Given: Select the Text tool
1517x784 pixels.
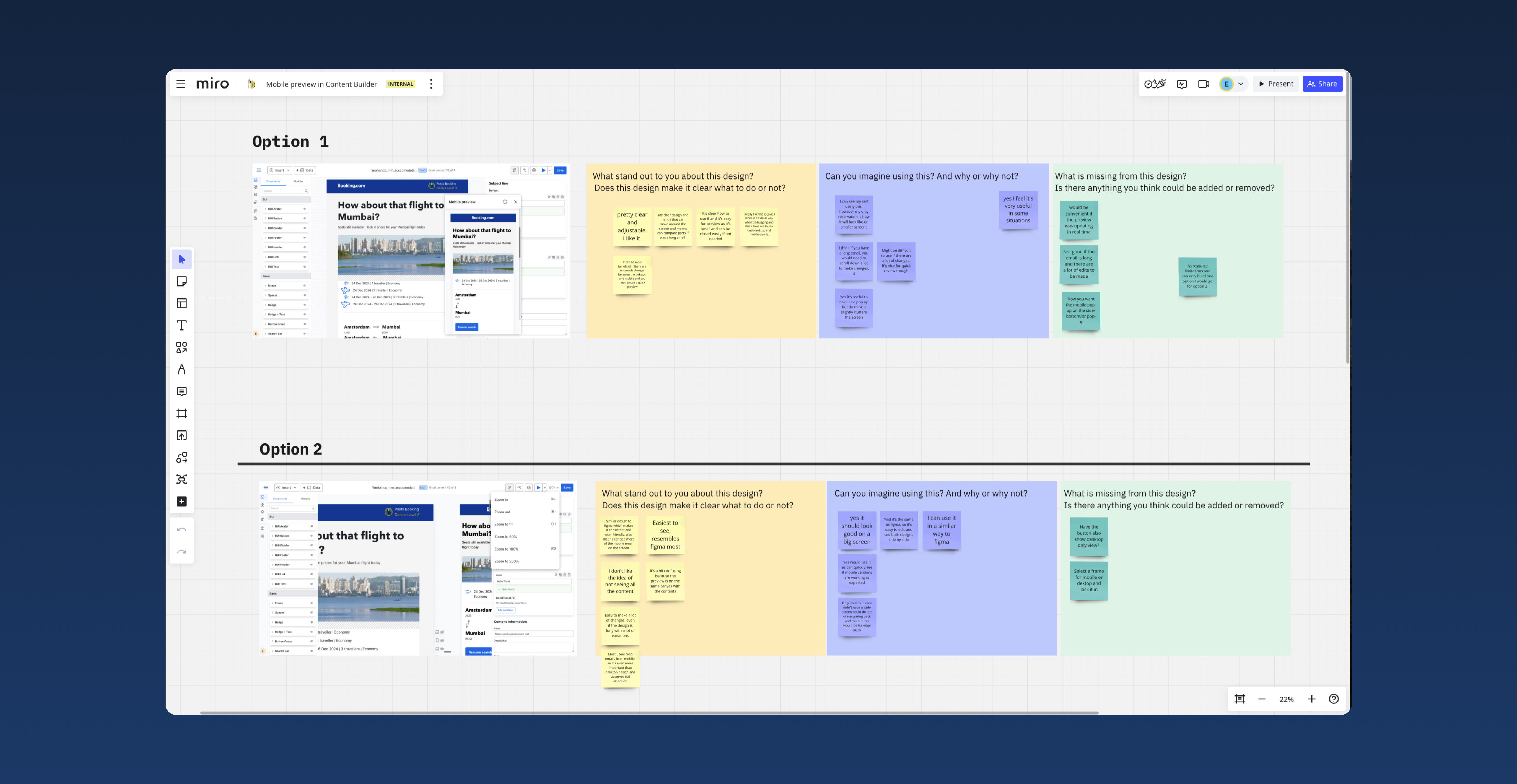Looking at the screenshot, I should click(x=182, y=326).
